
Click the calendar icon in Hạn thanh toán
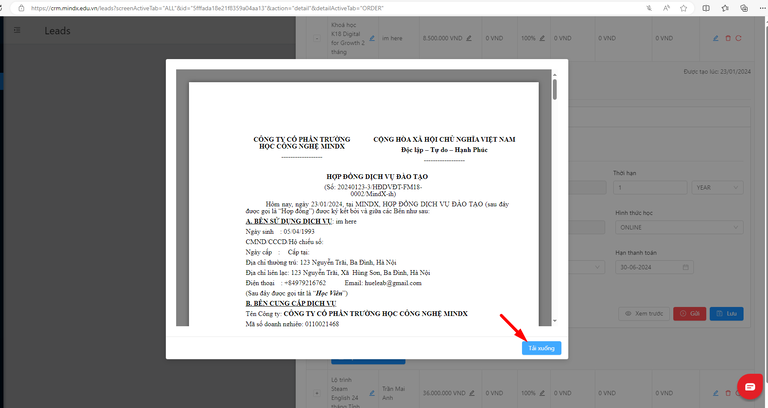[x=686, y=267]
